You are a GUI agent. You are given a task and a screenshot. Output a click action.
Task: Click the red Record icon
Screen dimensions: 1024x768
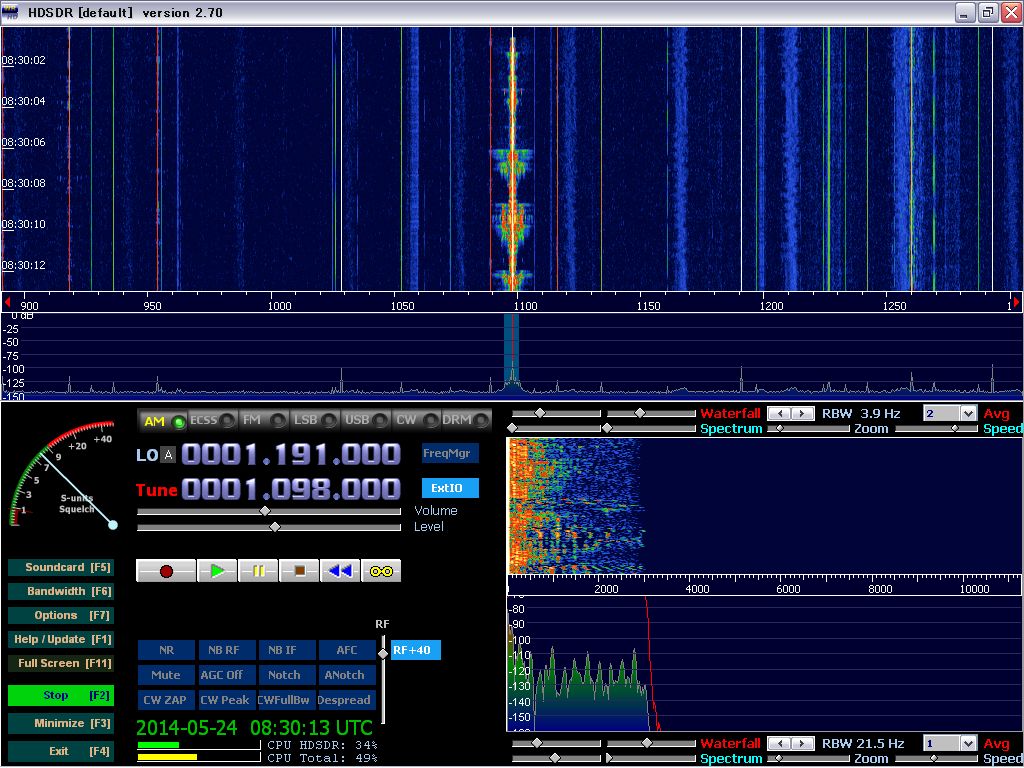[x=165, y=572]
